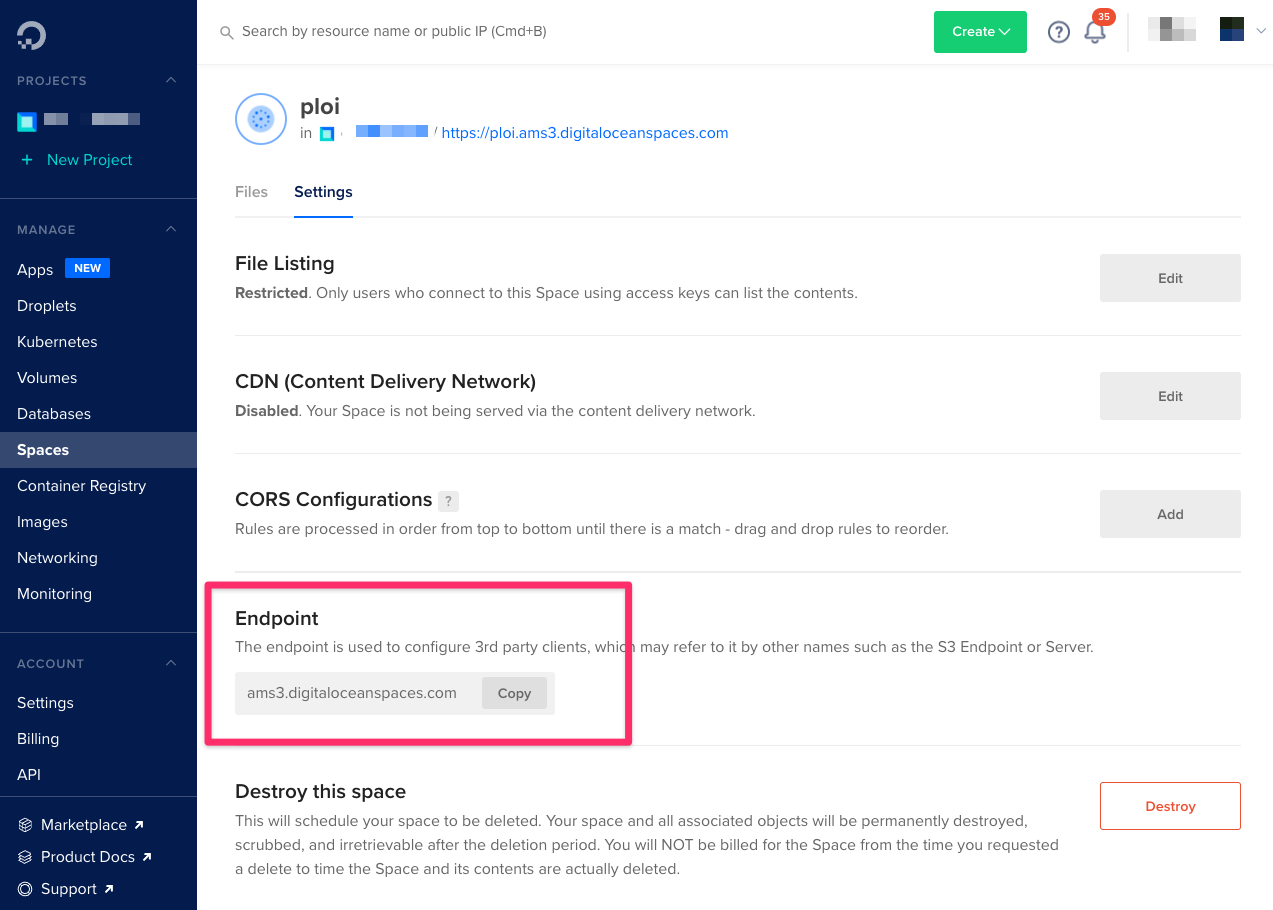
Task: Open the help question mark icon
Action: [1059, 32]
